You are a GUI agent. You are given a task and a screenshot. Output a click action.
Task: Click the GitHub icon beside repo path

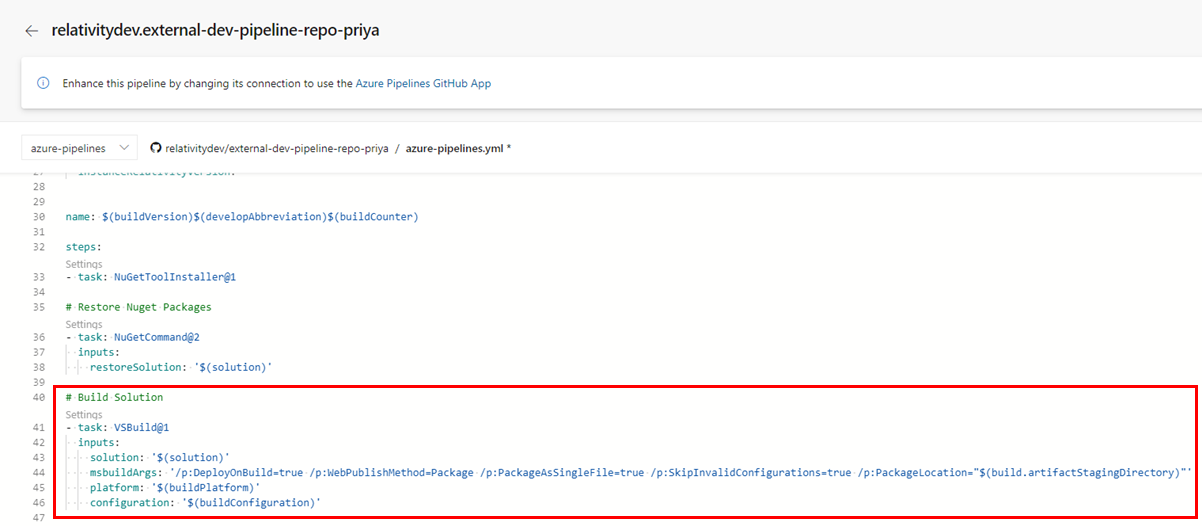pyautogui.click(x=156, y=148)
